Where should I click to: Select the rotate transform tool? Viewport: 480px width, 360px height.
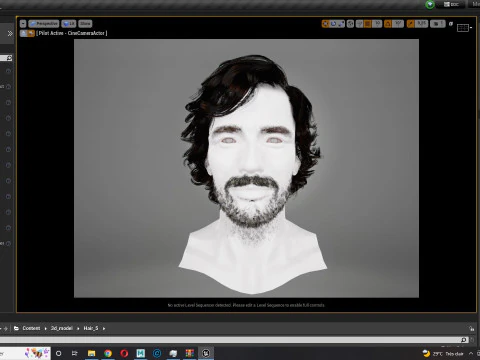tap(333, 24)
